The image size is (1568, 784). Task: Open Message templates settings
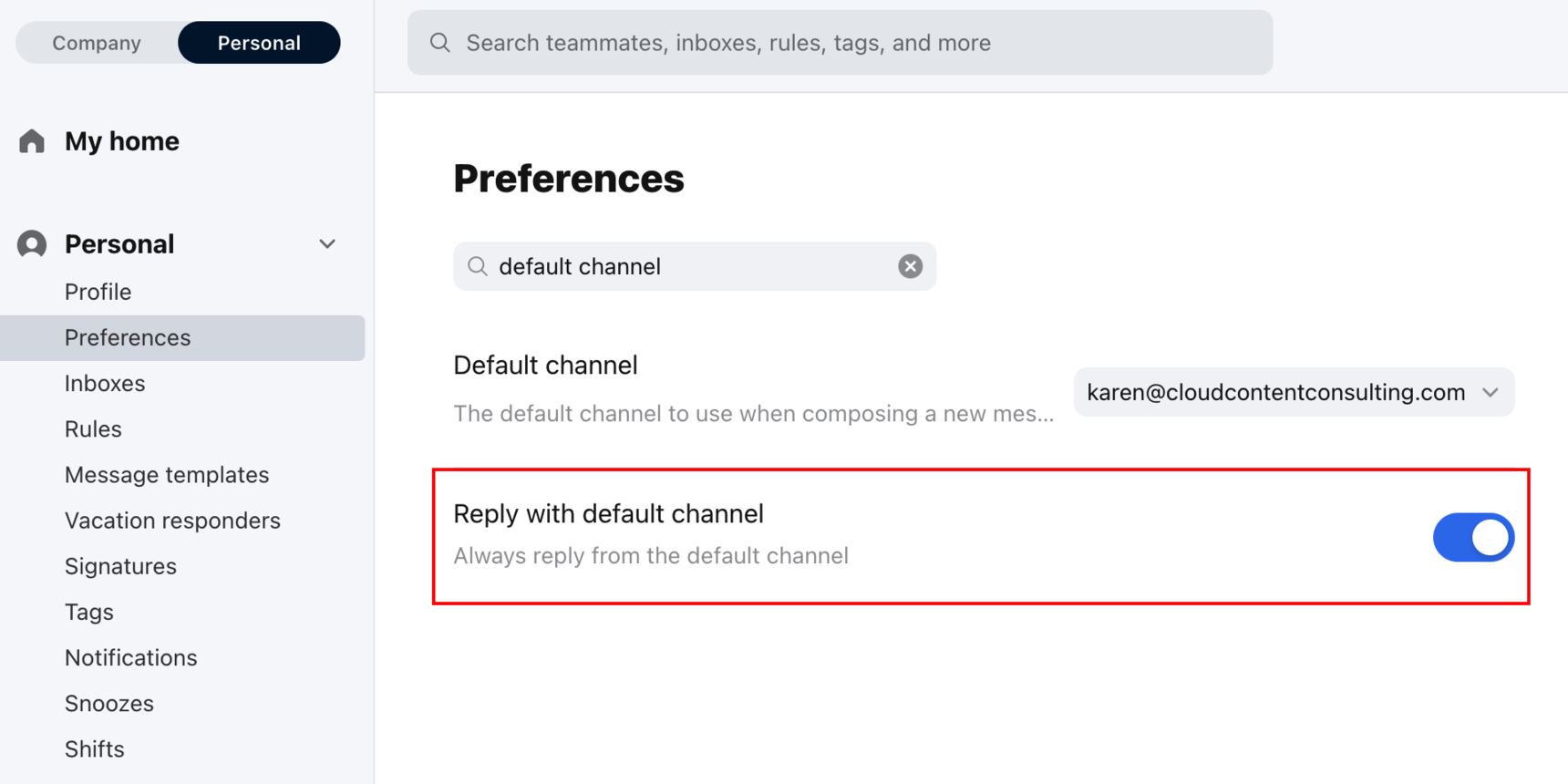(167, 474)
